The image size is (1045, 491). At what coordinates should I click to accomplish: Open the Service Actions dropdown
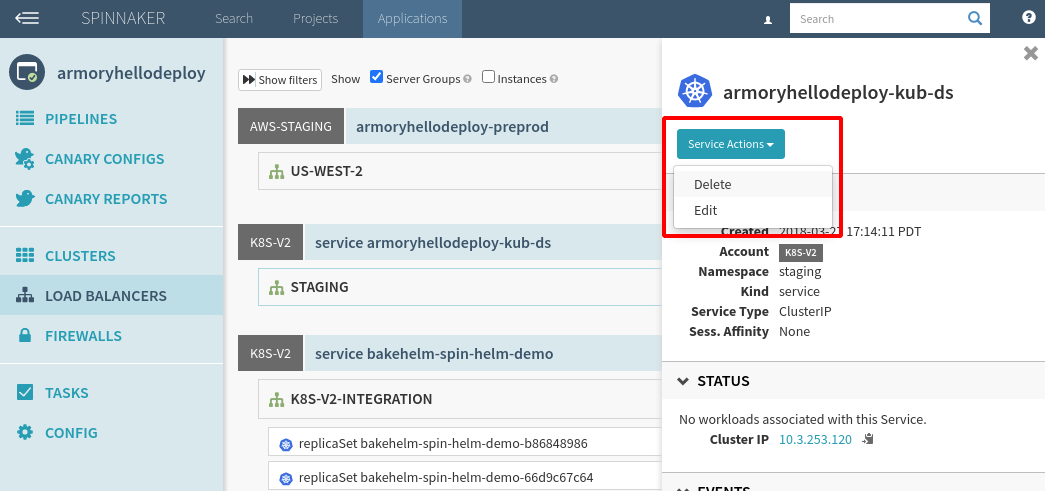[730, 144]
